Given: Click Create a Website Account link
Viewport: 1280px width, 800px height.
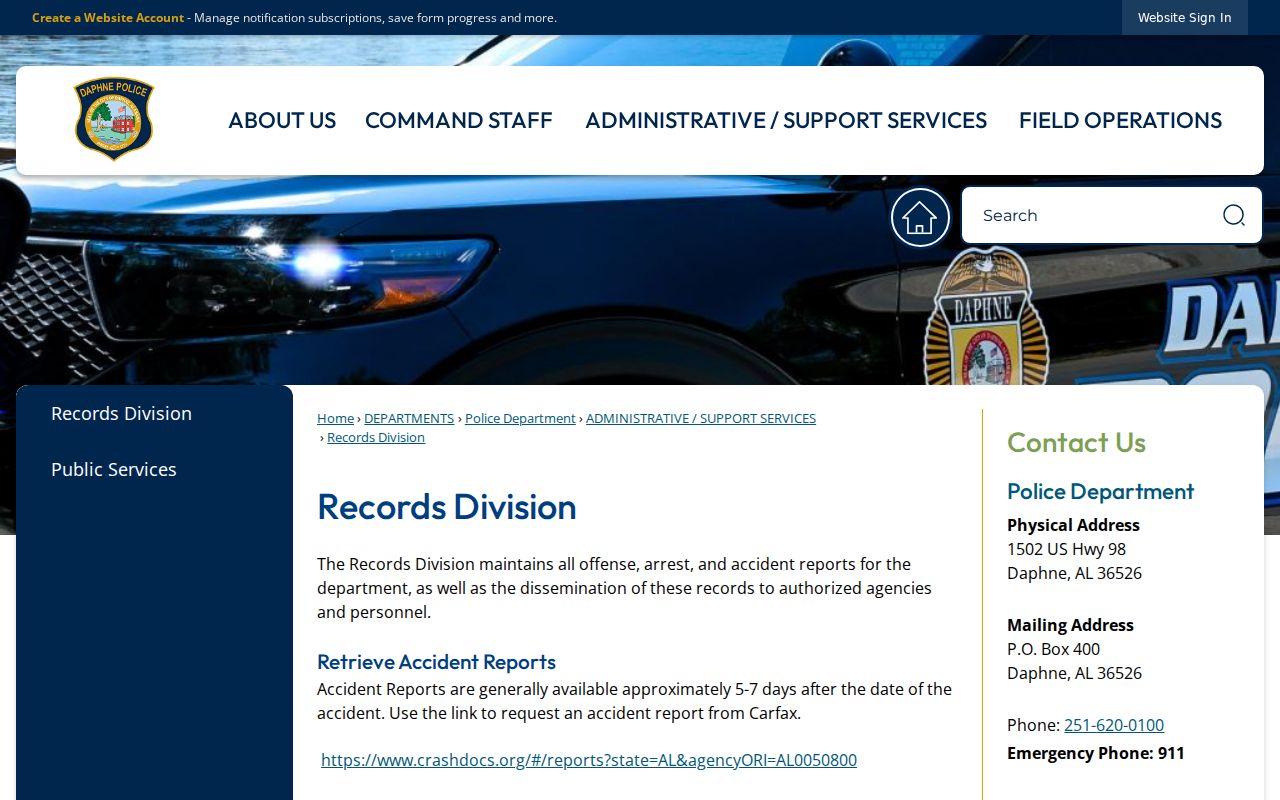Looking at the screenshot, I should coord(108,18).
